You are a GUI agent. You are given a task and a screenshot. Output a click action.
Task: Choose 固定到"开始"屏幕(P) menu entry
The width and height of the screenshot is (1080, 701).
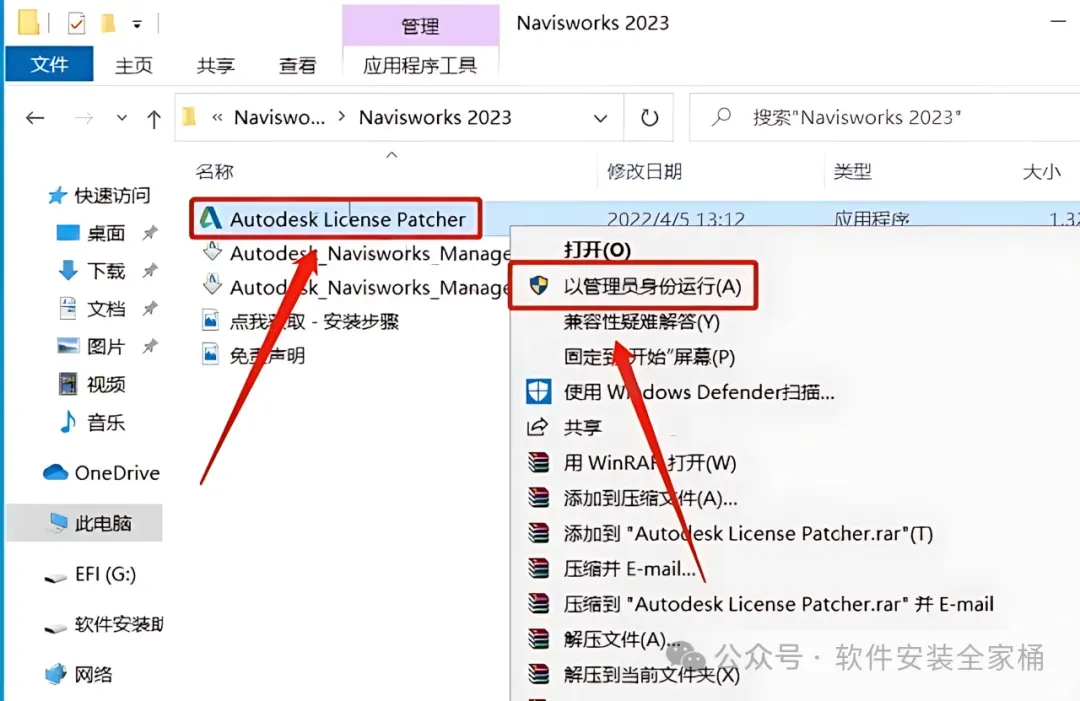(x=649, y=357)
